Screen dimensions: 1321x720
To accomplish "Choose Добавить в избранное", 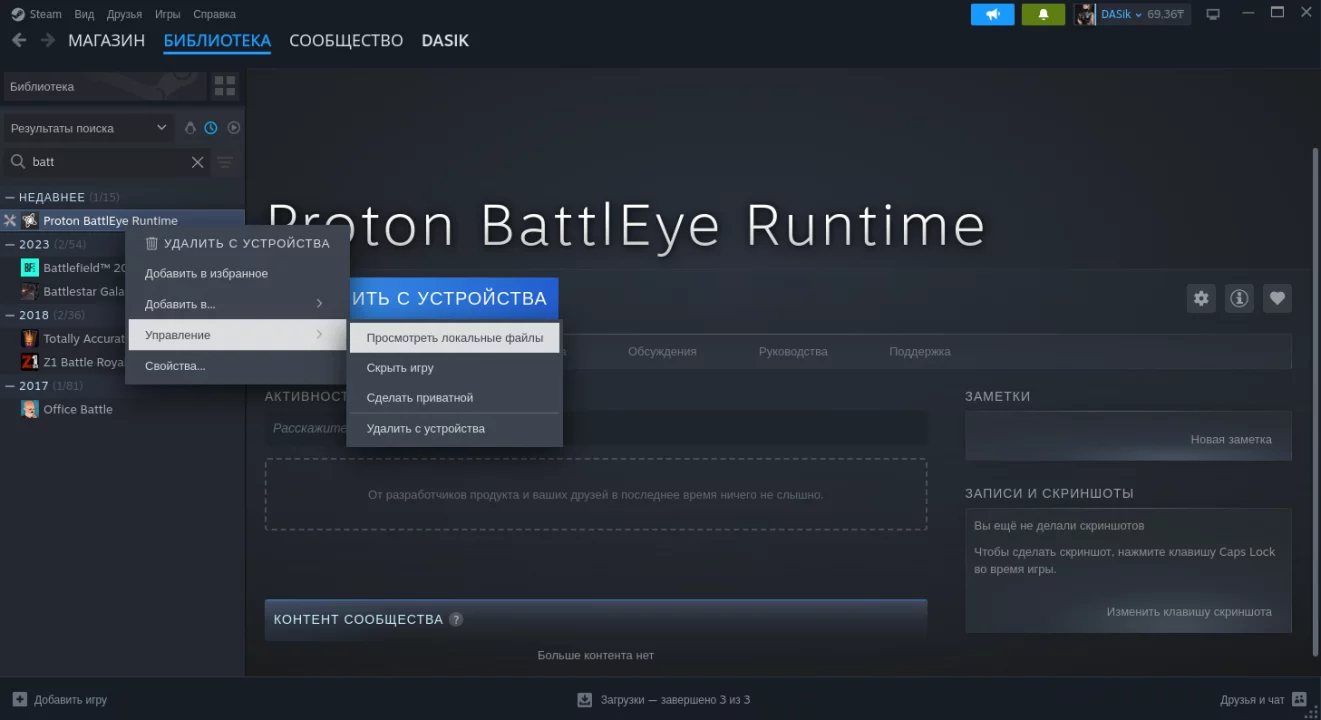I will click(237, 273).
